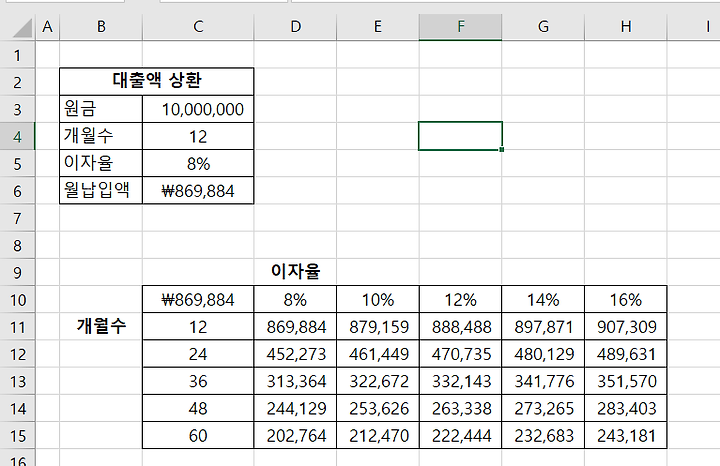The height and width of the screenshot is (466, 720).
Task: Click the Select All corner triangle
Action: 22,28
